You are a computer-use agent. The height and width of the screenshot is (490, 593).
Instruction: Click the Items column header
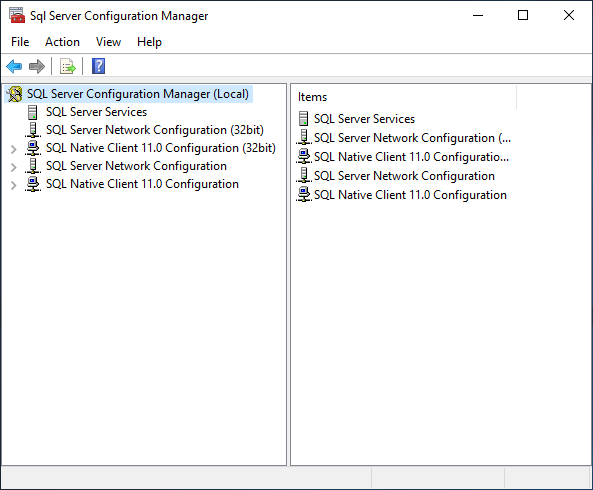(406, 97)
